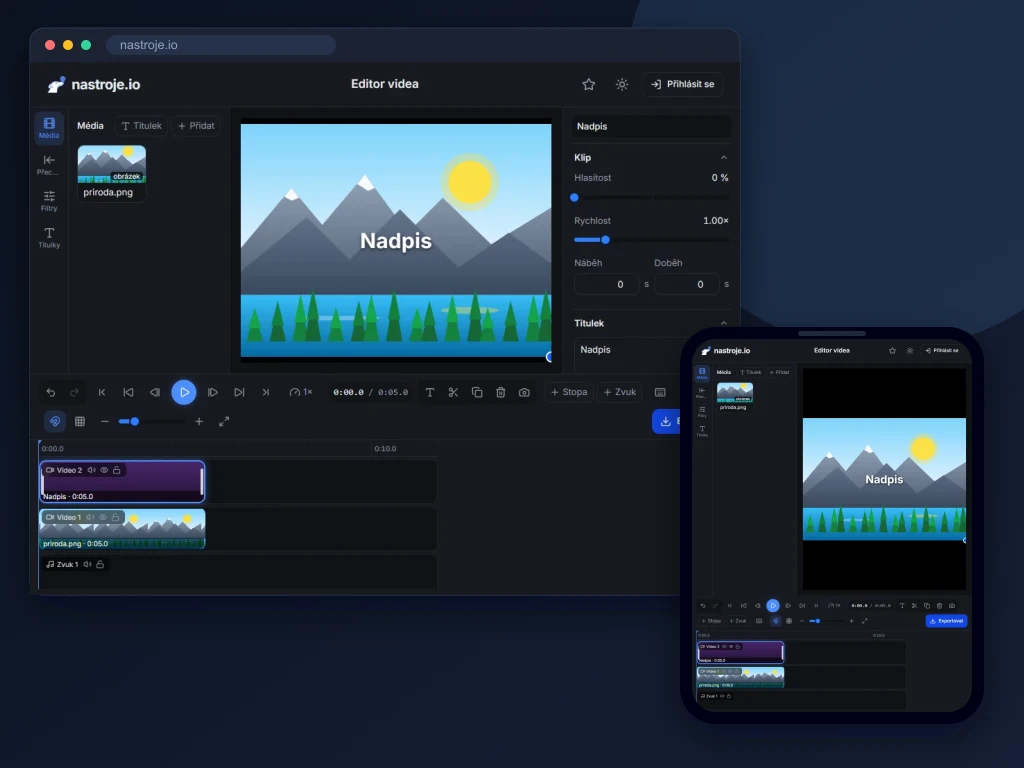Open the Titulky sidebar tab in desktop editor
This screenshot has height=768, width=1024.
[49, 237]
